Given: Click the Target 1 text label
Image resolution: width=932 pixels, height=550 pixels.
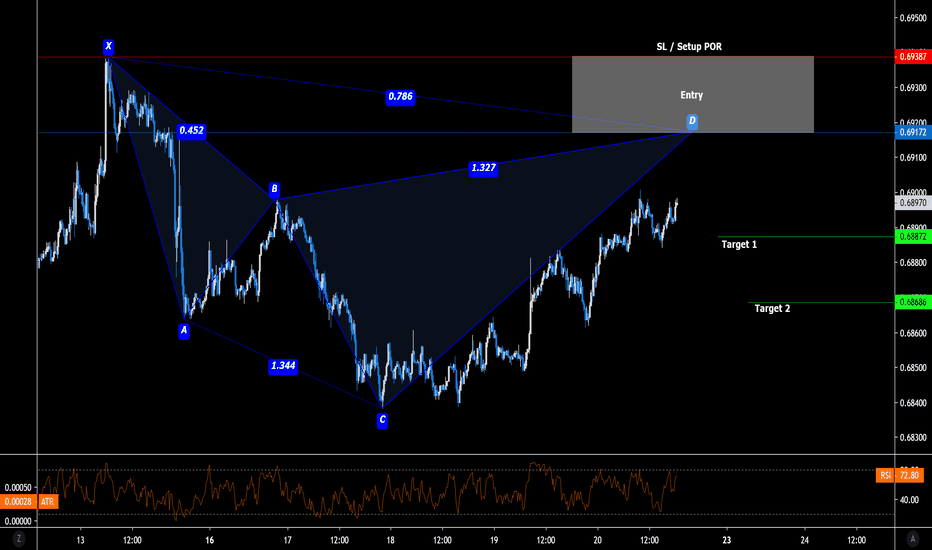Looking at the screenshot, I should 739,244.
